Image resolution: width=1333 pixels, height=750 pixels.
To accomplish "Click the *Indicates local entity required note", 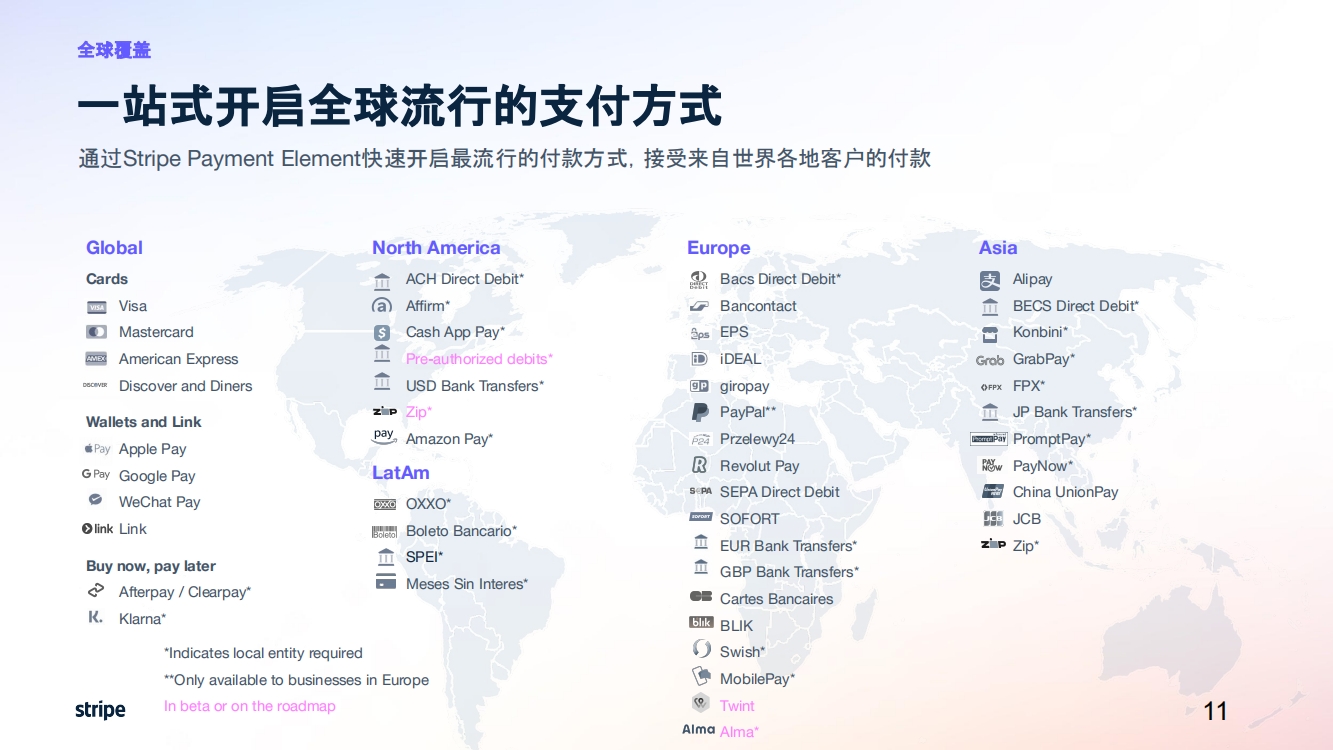I will point(263,653).
